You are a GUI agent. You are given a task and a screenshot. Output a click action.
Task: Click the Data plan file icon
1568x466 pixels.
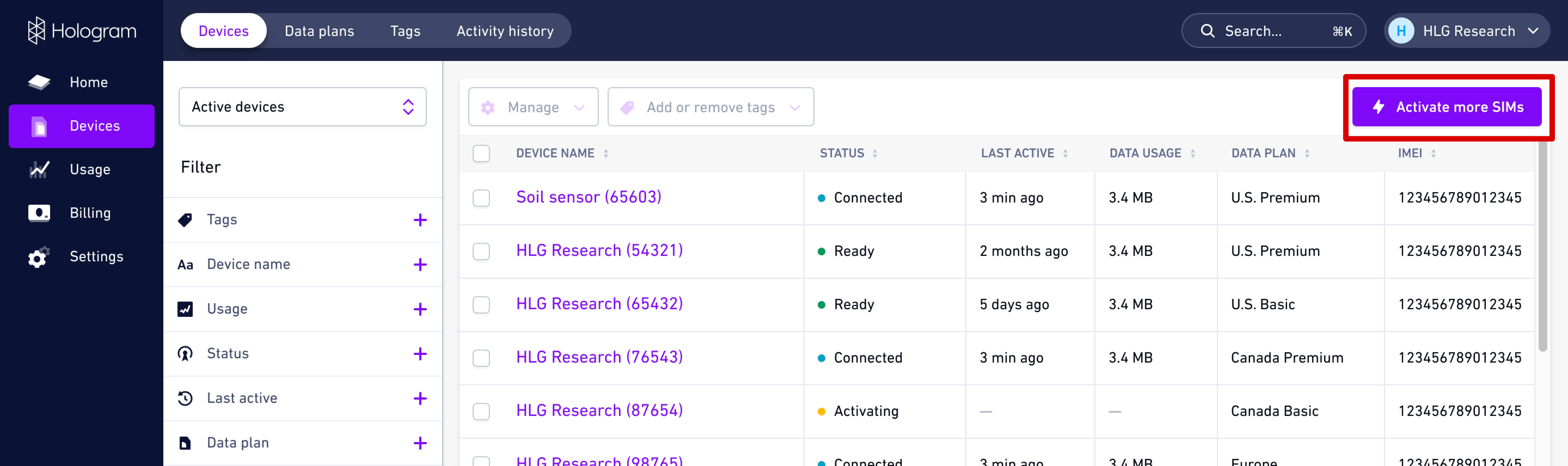tap(185, 443)
